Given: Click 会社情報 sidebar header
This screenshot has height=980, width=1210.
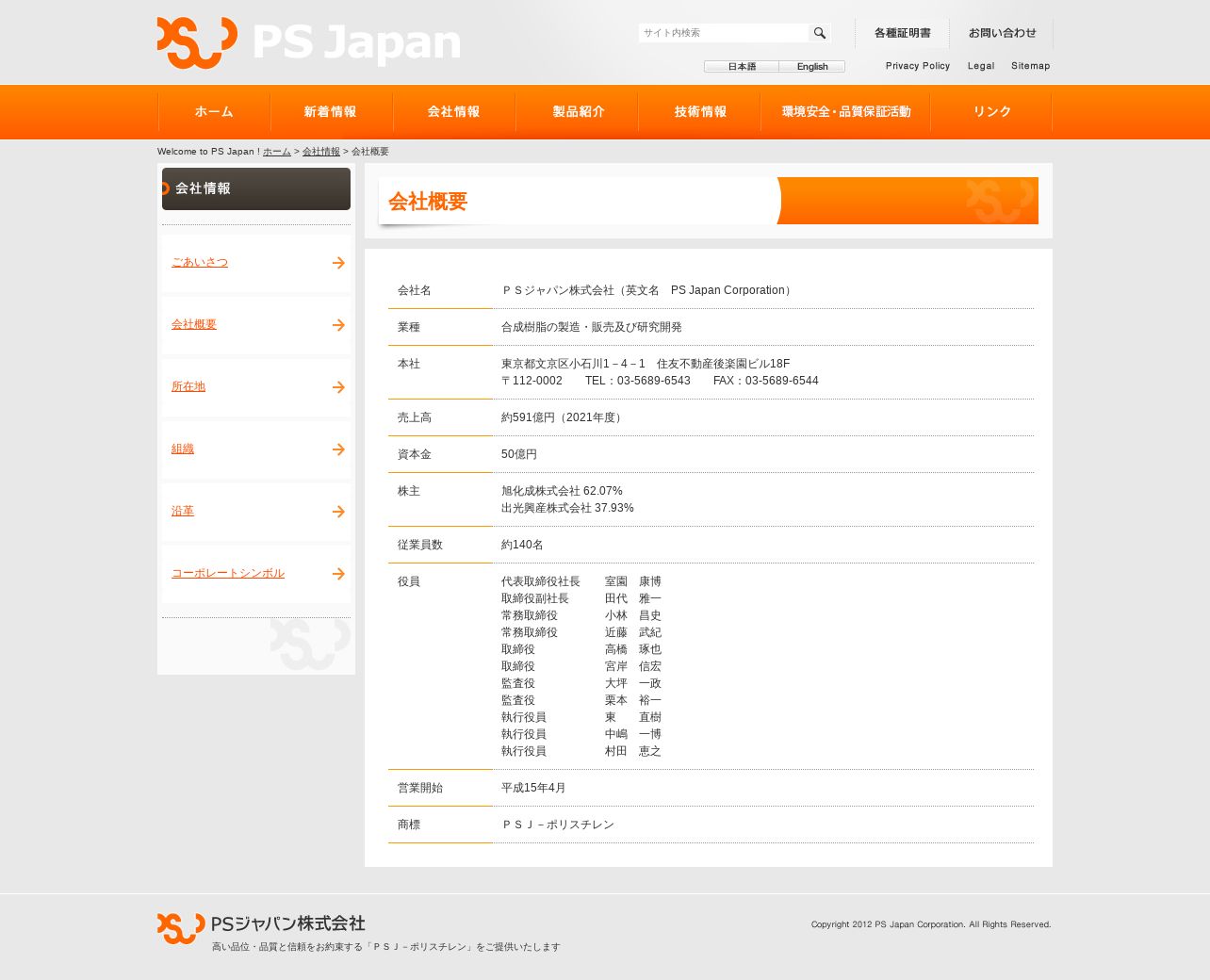Looking at the screenshot, I should pos(256,188).
